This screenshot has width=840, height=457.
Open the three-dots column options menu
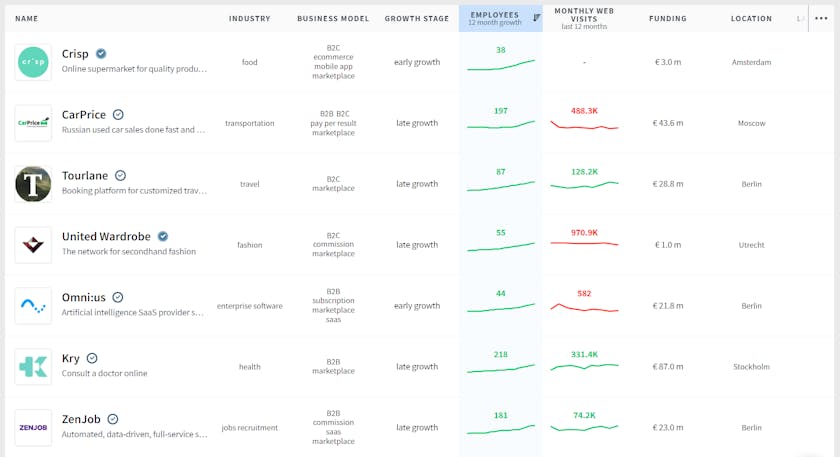coord(822,18)
